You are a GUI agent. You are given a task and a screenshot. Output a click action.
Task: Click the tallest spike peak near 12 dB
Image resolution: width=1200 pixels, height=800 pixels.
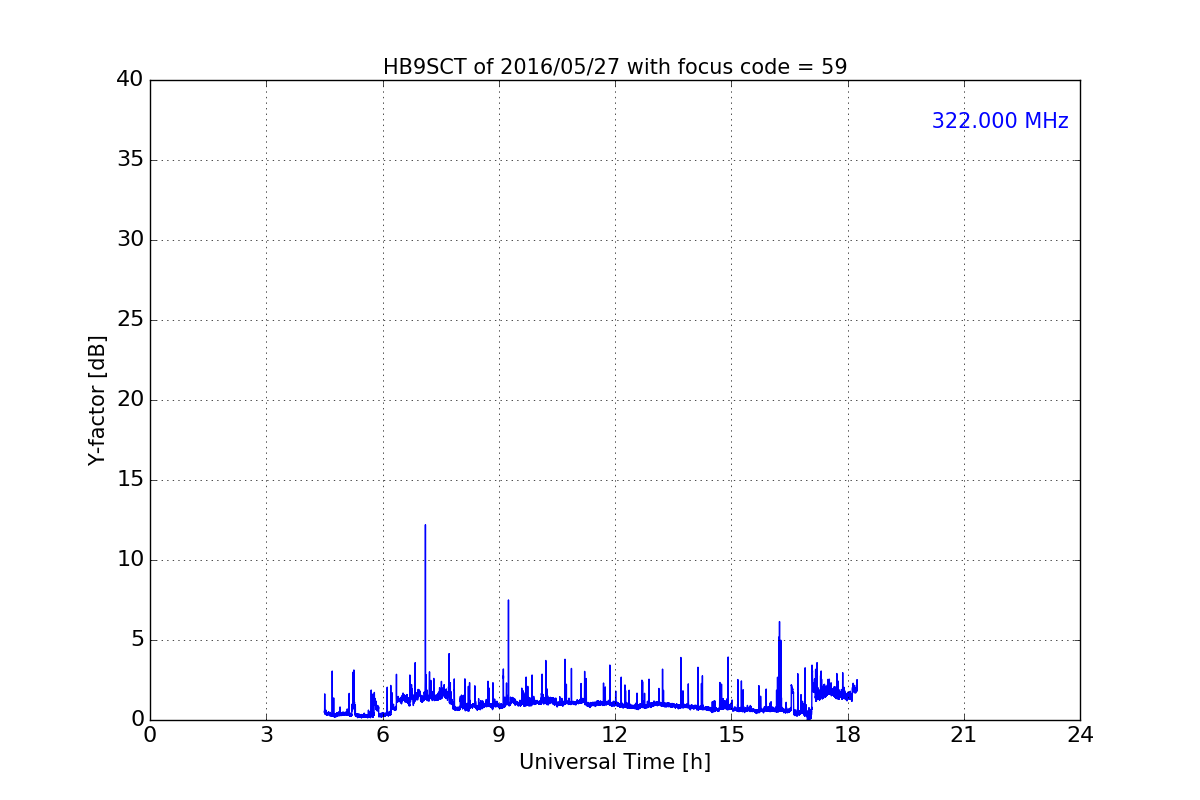(x=425, y=525)
